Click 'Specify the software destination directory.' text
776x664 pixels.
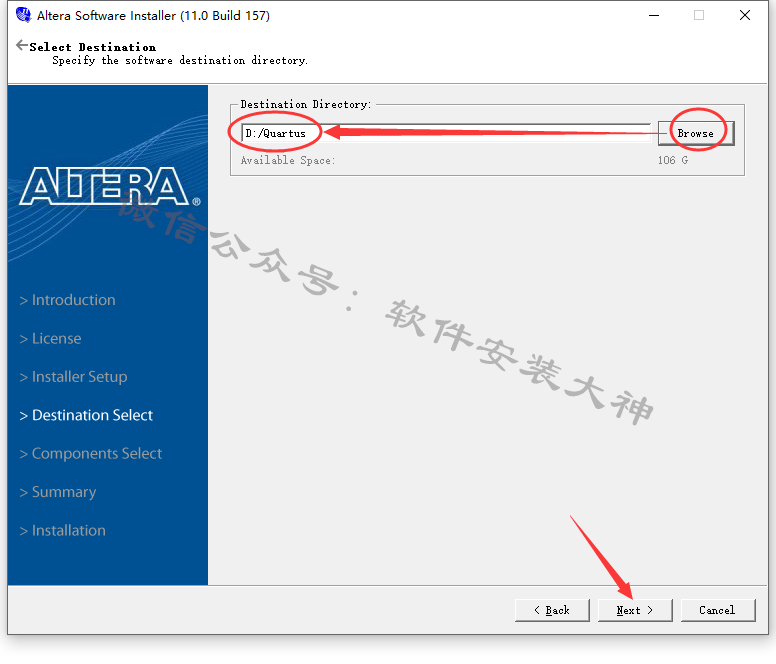180,60
